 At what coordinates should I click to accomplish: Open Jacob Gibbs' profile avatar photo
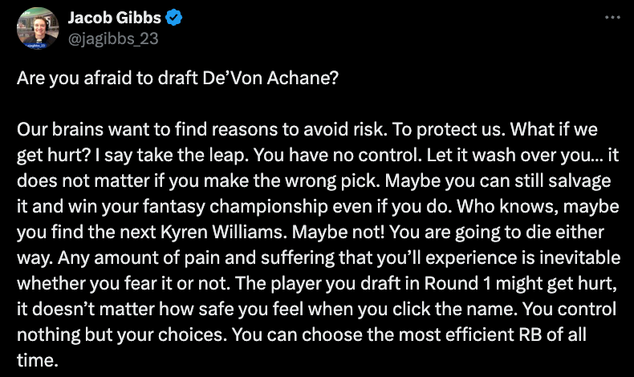point(38,28)
